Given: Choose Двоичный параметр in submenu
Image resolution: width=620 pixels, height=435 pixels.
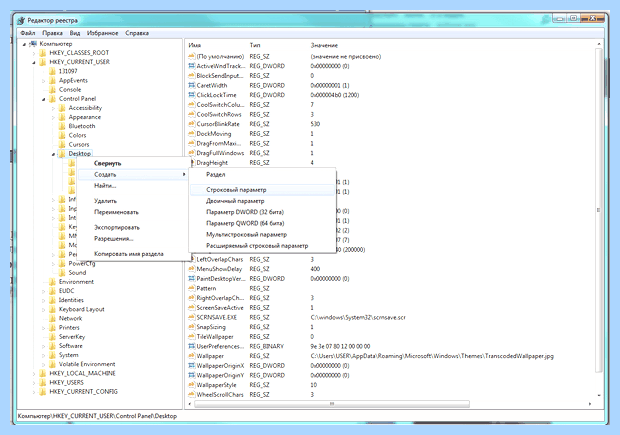Looking at the screenshot, I should (262, 201).
